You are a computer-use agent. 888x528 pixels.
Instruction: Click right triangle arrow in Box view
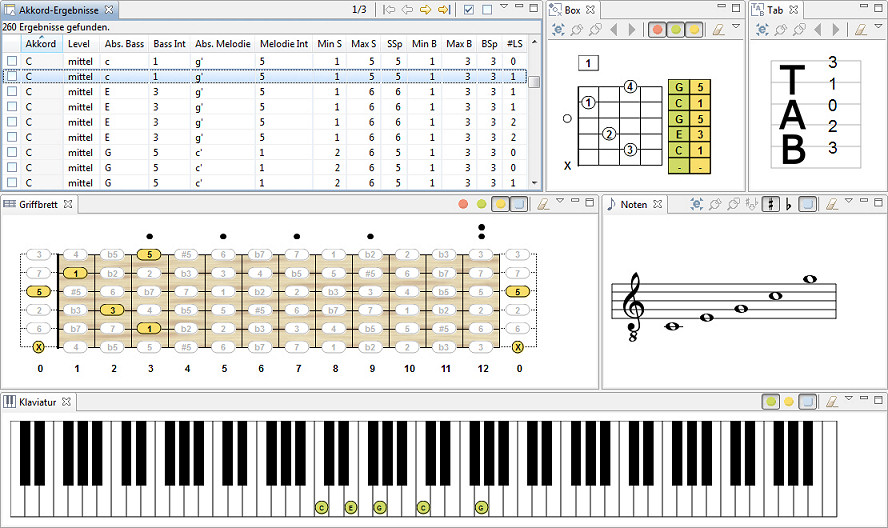click(632, 29)
